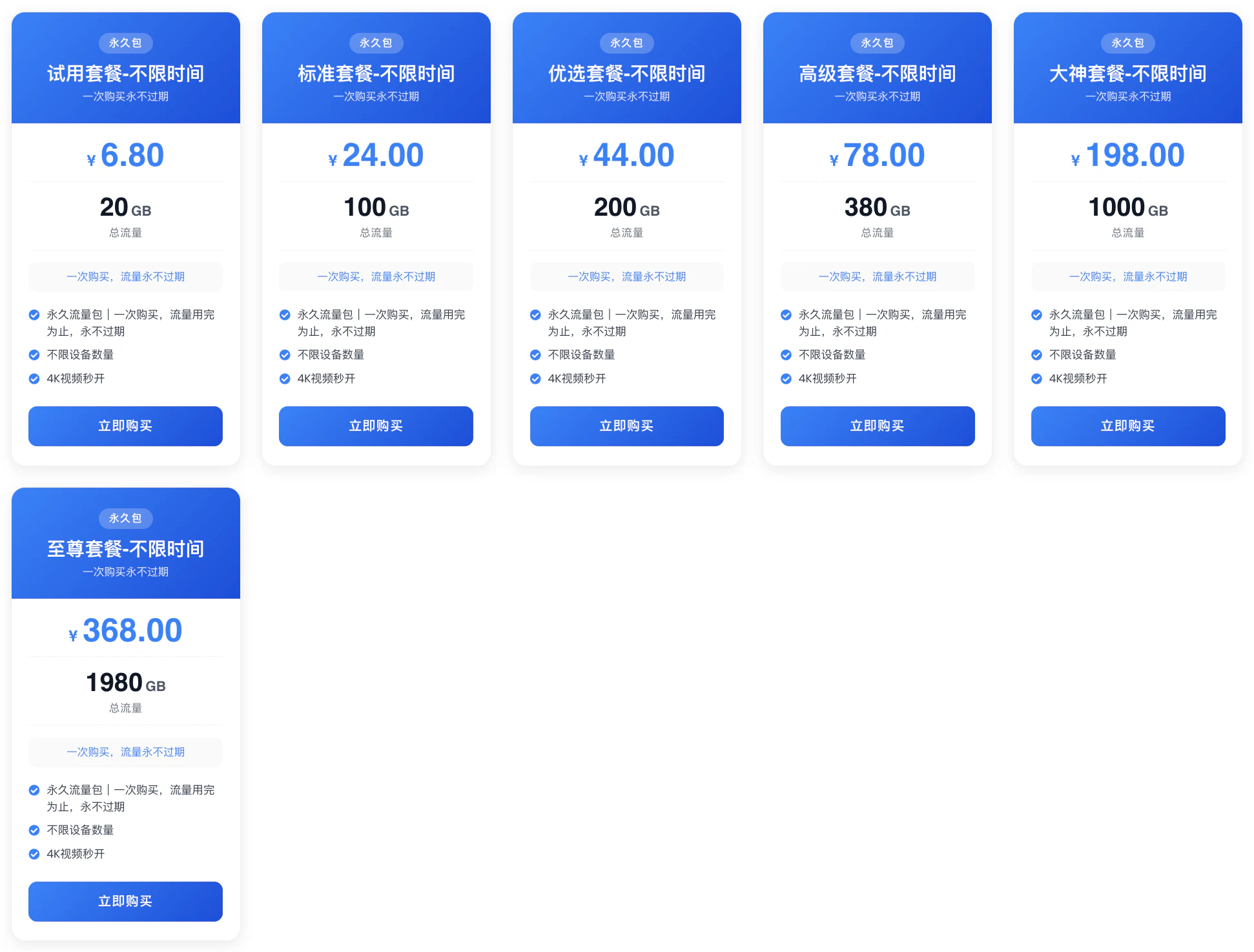Image resolution: width=1254 pixels, height=952 pixels.
Task: Click the 高级套餐-不限时间 title
Action: (x=878, y=74)
